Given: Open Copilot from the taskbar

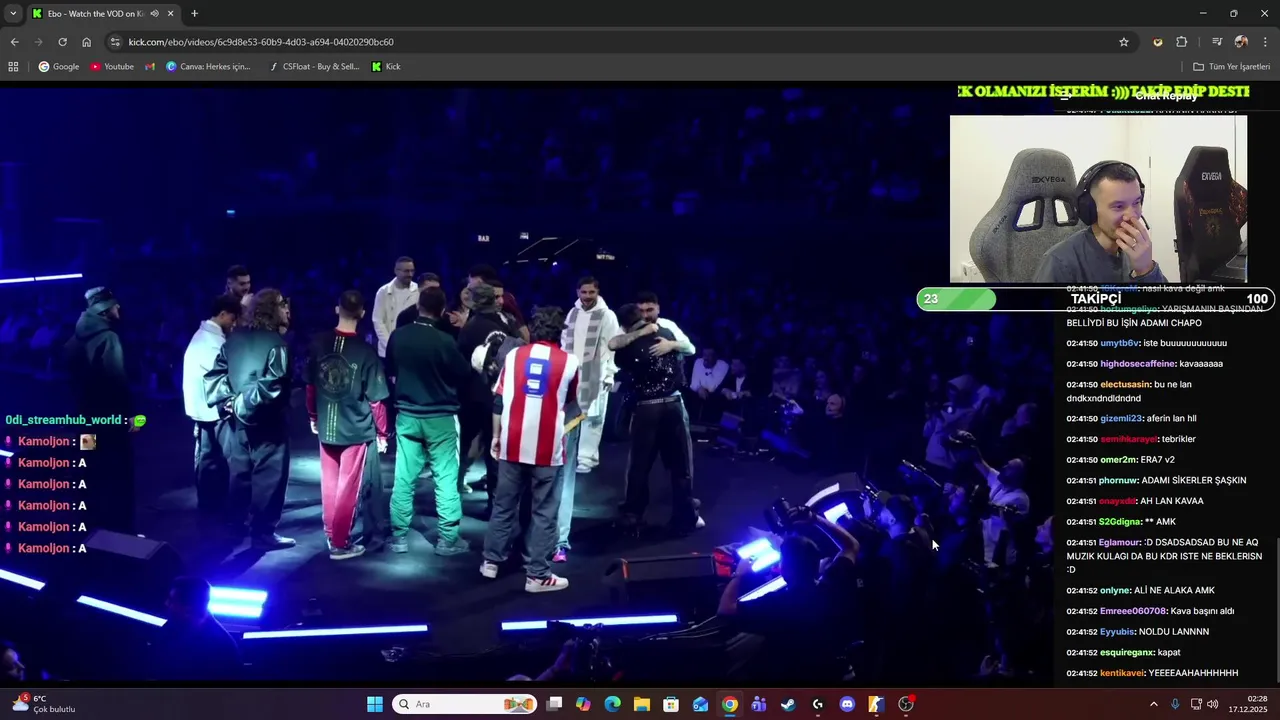Looking at the screenshot, I should click(x=583, y=704).
